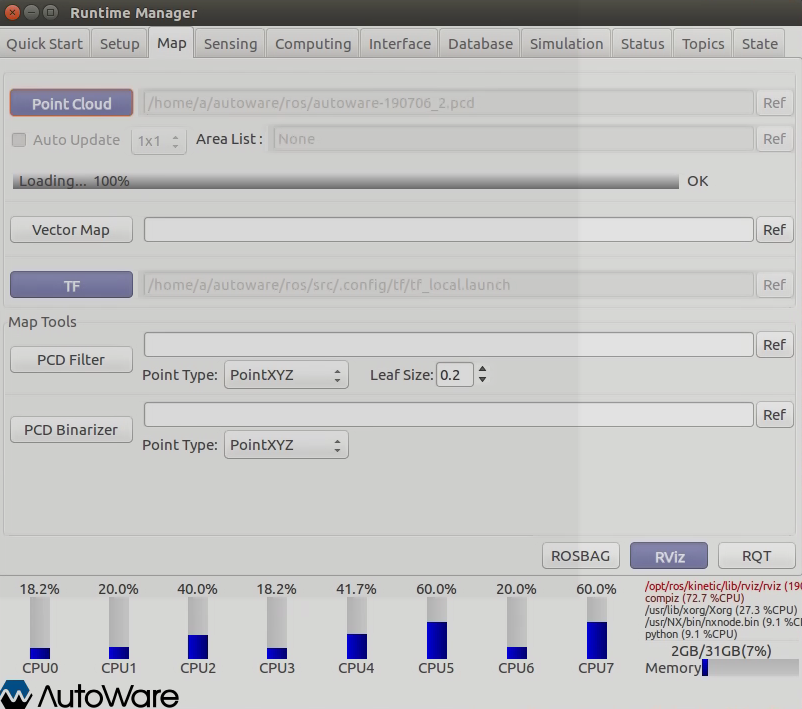The height and width of the screenshot is (709, 802).
Task: Click the rviz process entry in red
Action: click(x=723, y=586)
